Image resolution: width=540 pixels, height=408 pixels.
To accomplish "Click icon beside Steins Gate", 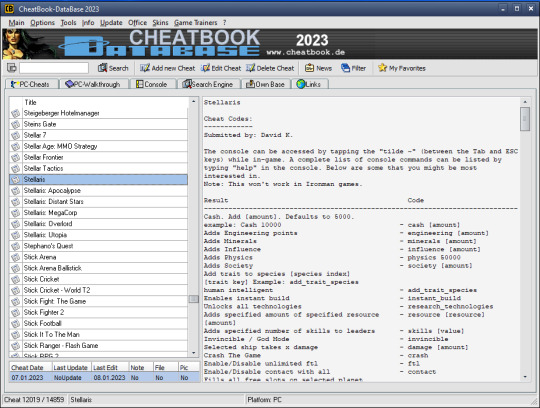I will (x=15, y=124).
